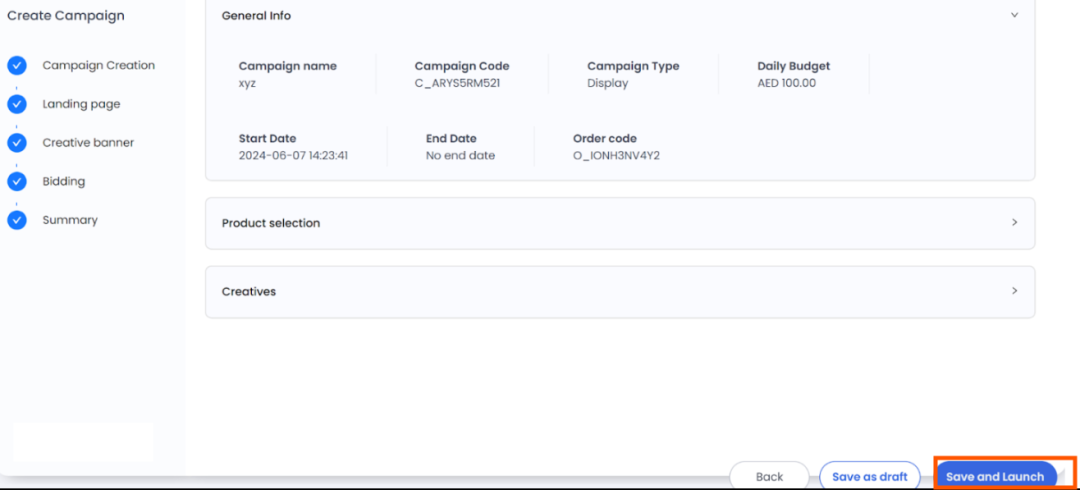This screenshot has height=490, width=1080.
Task: Click the Bidding step checkmark icon
Action: coord(17,182)
